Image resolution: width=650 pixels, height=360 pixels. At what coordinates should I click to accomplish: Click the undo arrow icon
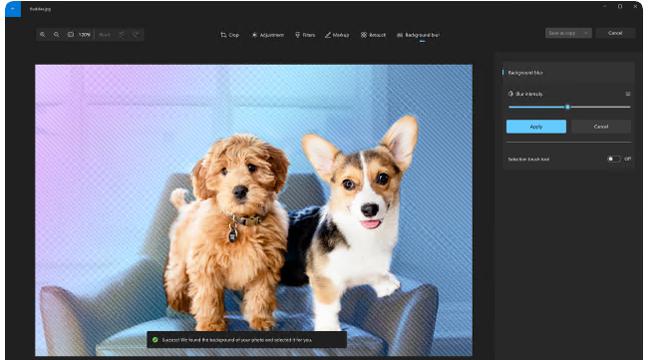tap(122, 35)
